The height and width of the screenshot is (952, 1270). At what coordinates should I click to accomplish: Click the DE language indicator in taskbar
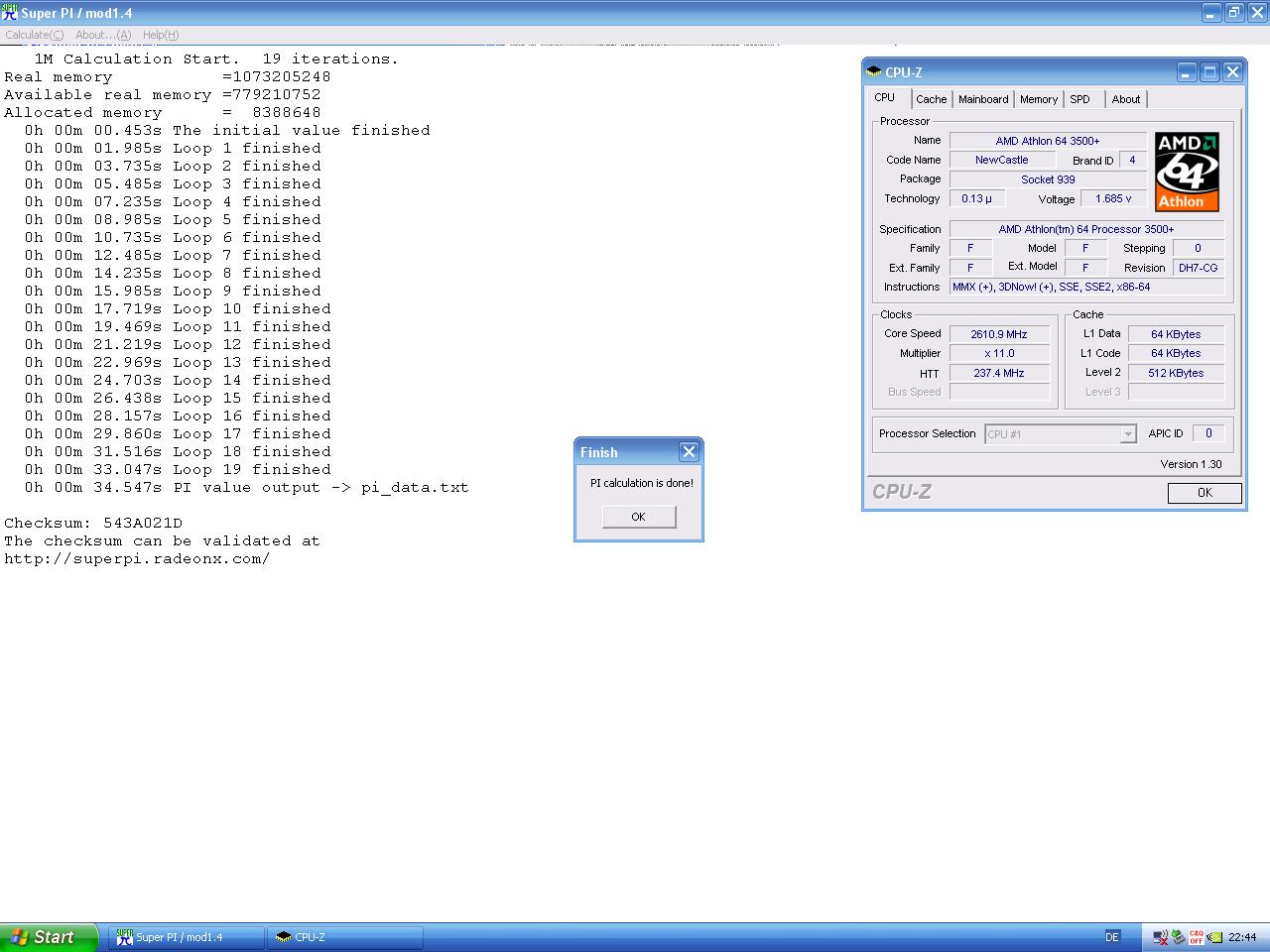coord(1111,936)
